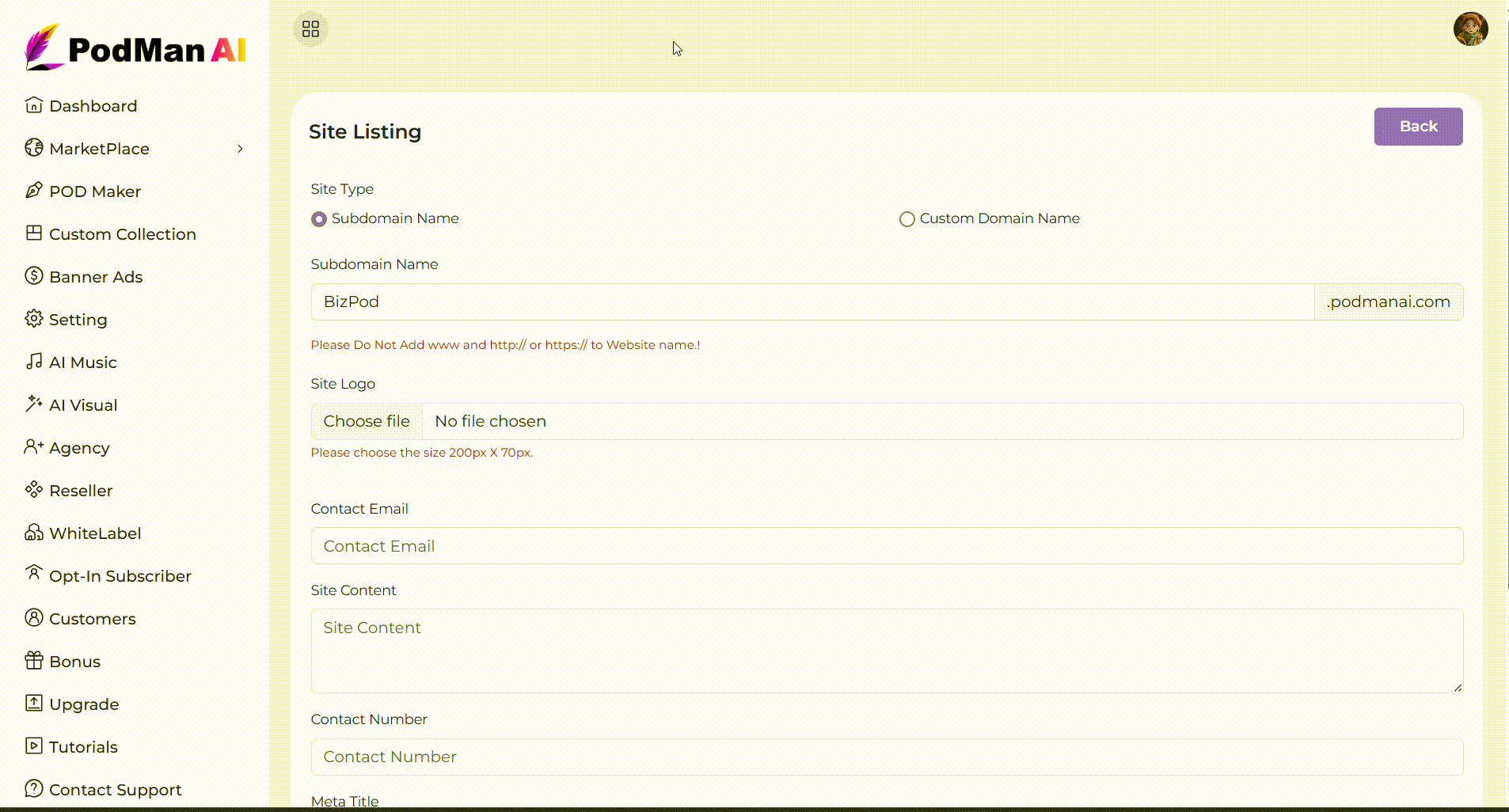Click the Banner Ads dollar icon
The width and height of the screenshot is (1509, 812).
coord(33,276)
